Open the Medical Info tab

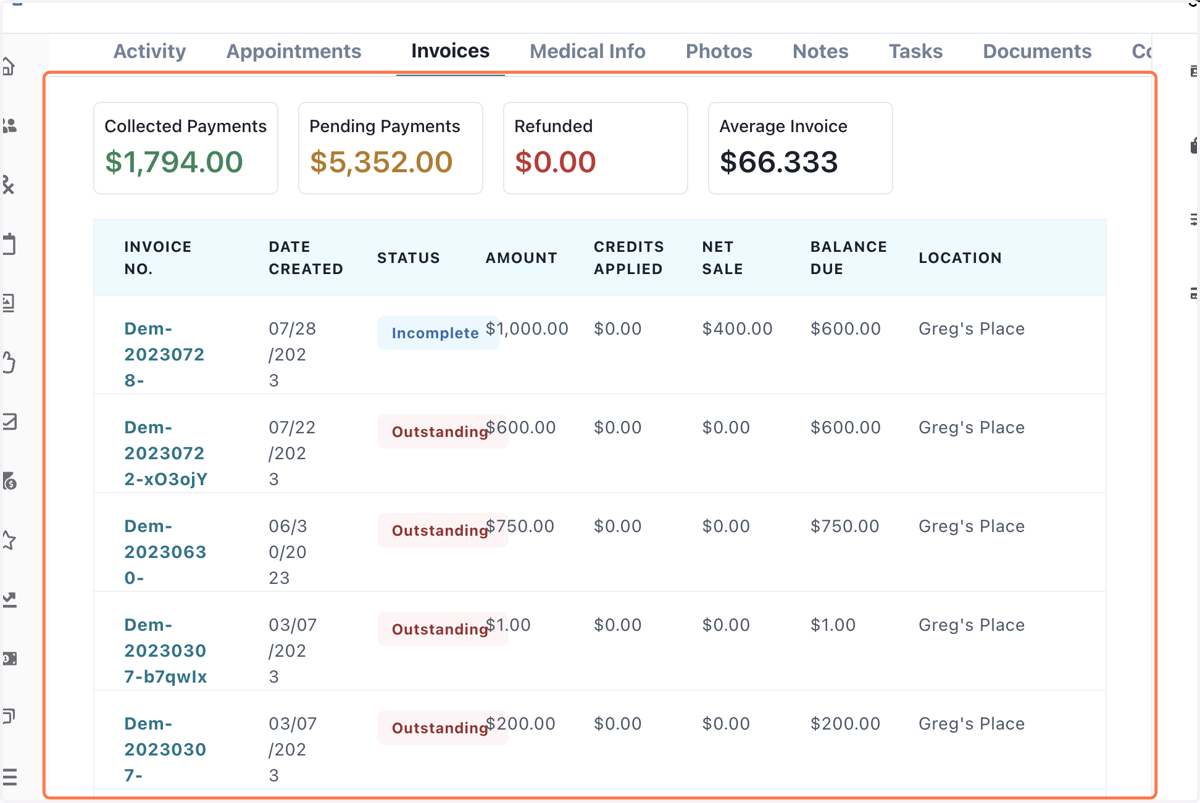587,51
